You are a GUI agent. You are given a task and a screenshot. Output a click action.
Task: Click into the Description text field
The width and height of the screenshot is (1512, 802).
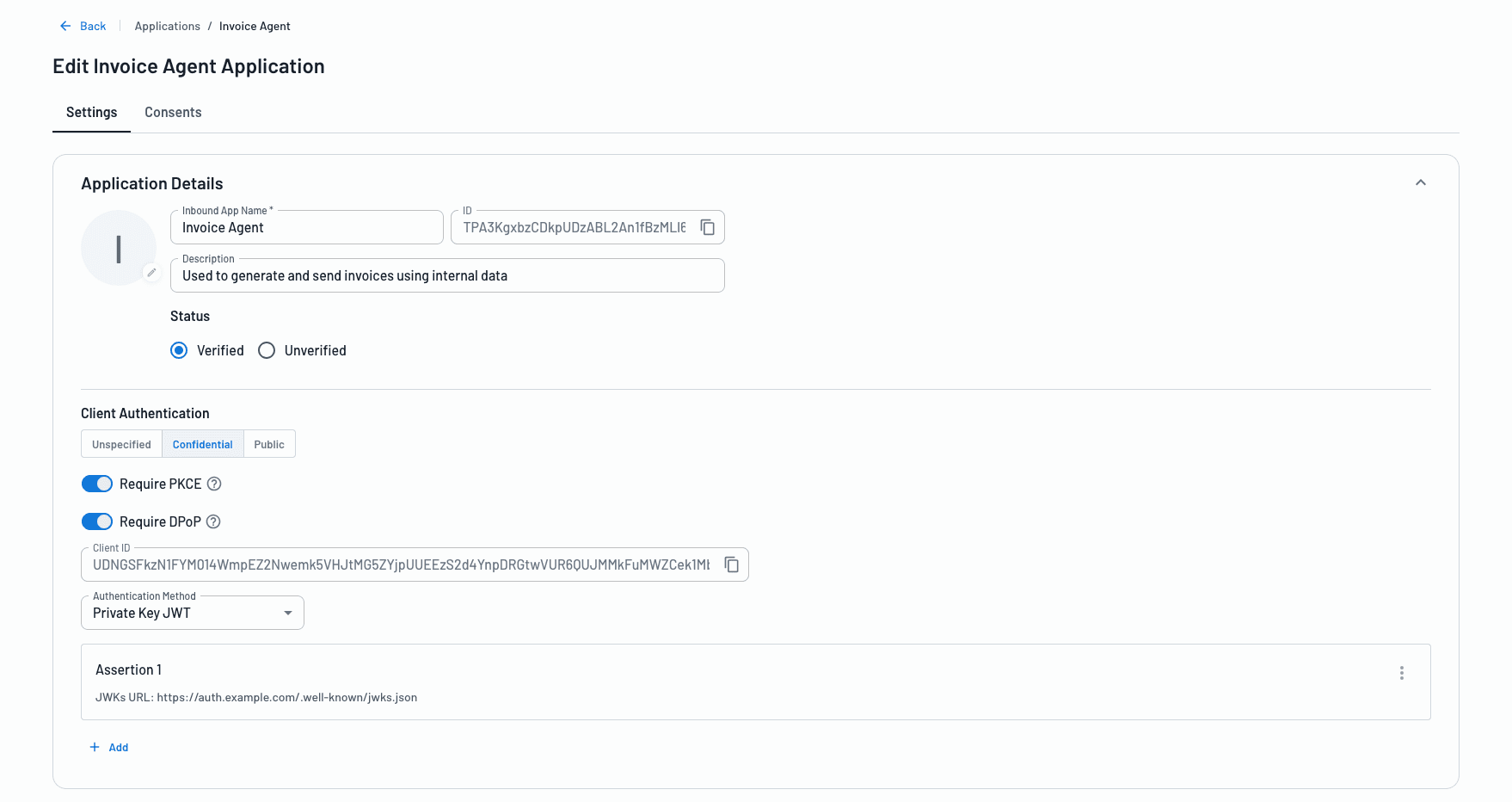(x=447, y=275)
